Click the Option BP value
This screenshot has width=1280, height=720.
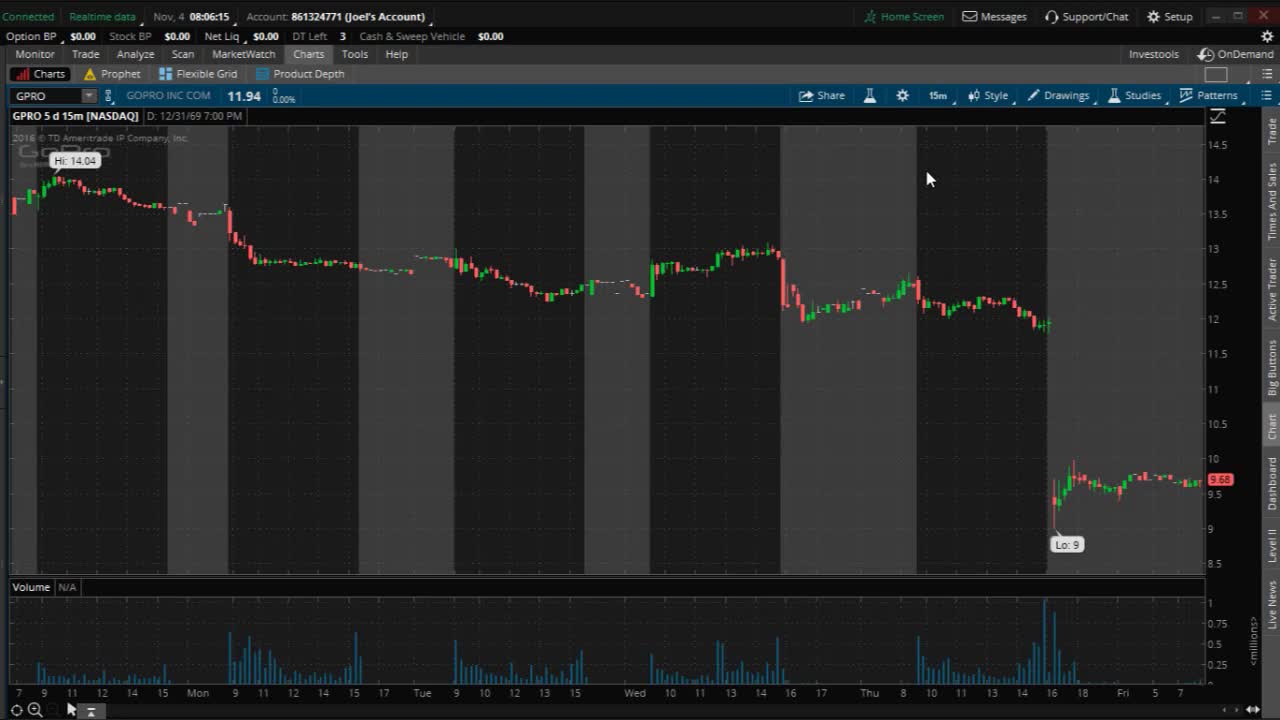click(83, 36)
